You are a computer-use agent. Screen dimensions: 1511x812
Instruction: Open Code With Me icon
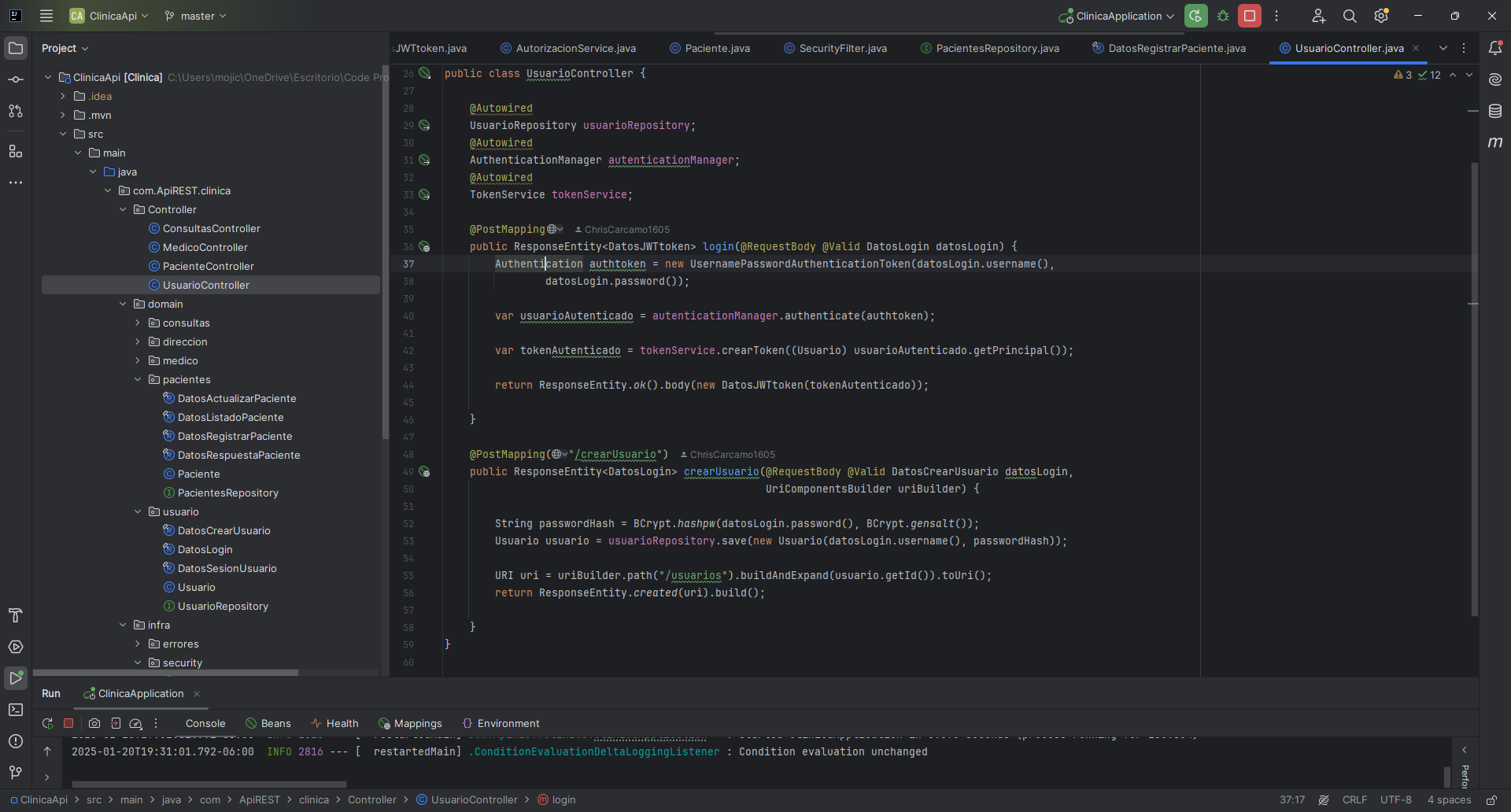point(1319,16)
